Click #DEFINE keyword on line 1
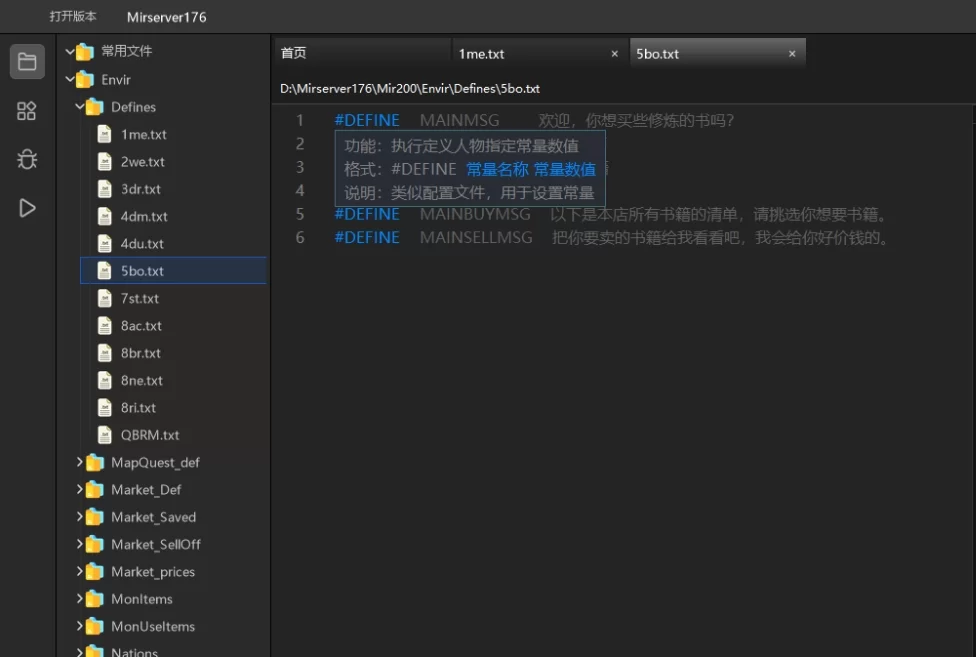 [x=367, y=120]
